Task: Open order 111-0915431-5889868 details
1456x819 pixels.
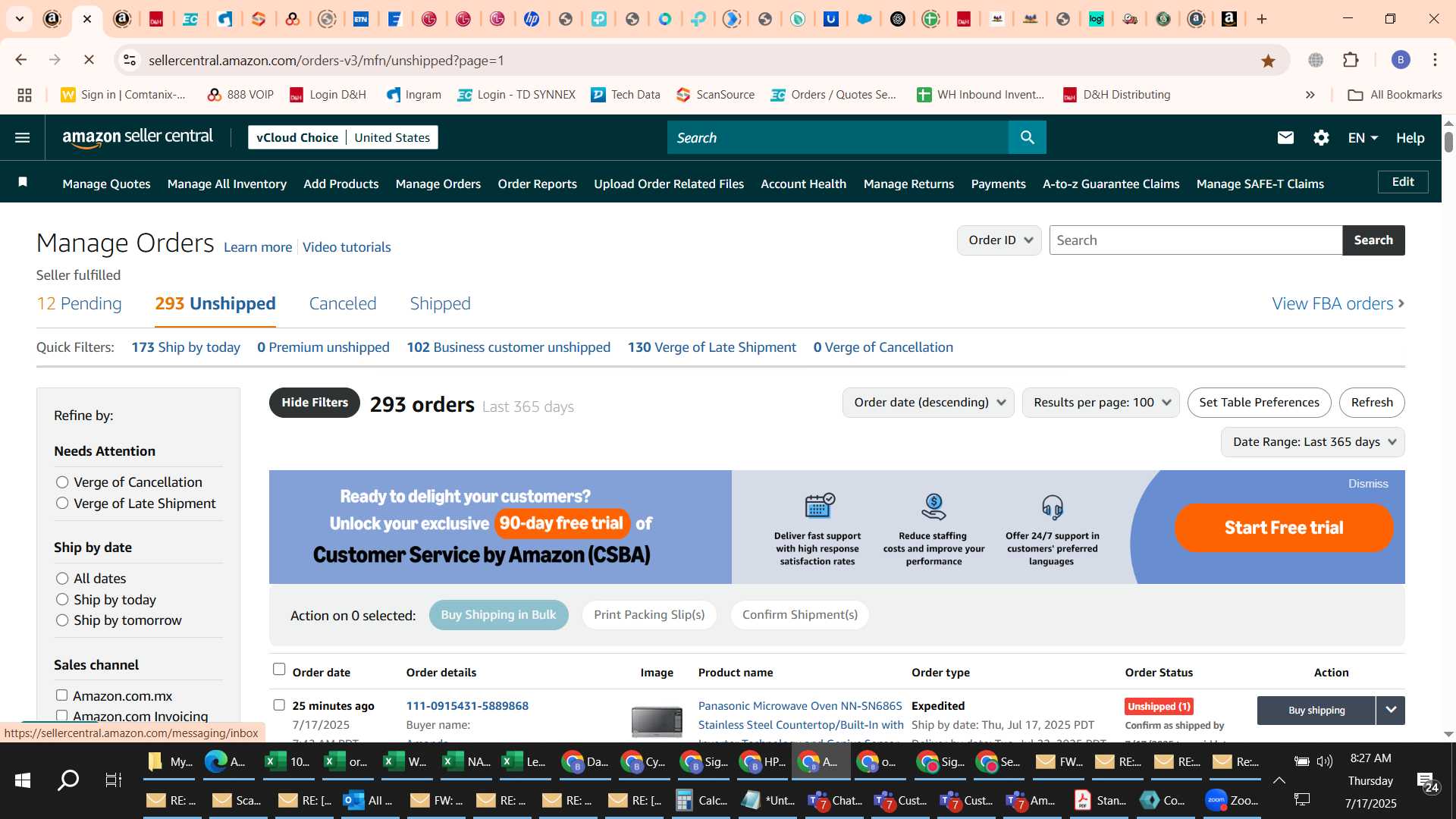Action: coord(467,706)
